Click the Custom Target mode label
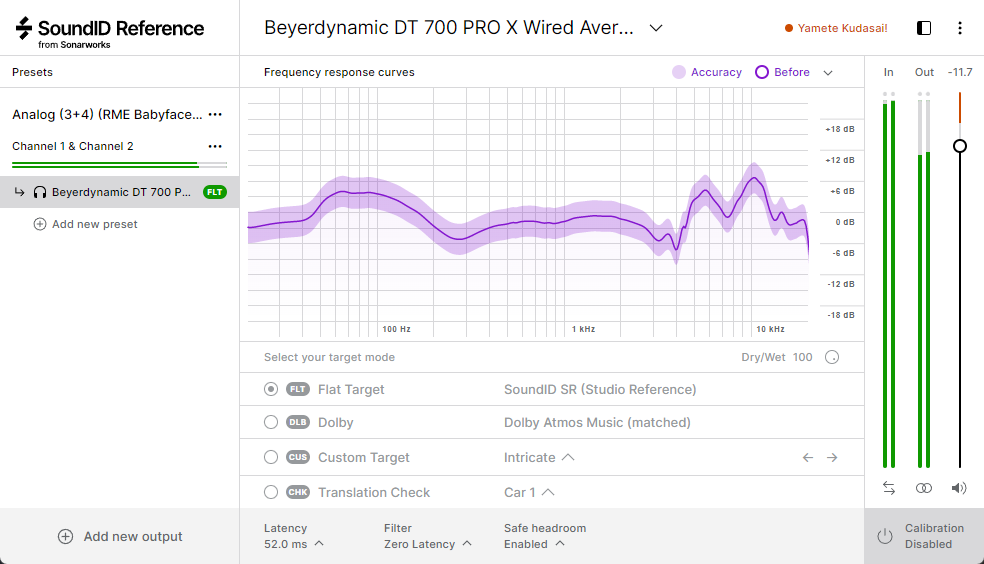 (x=363, y=457)
